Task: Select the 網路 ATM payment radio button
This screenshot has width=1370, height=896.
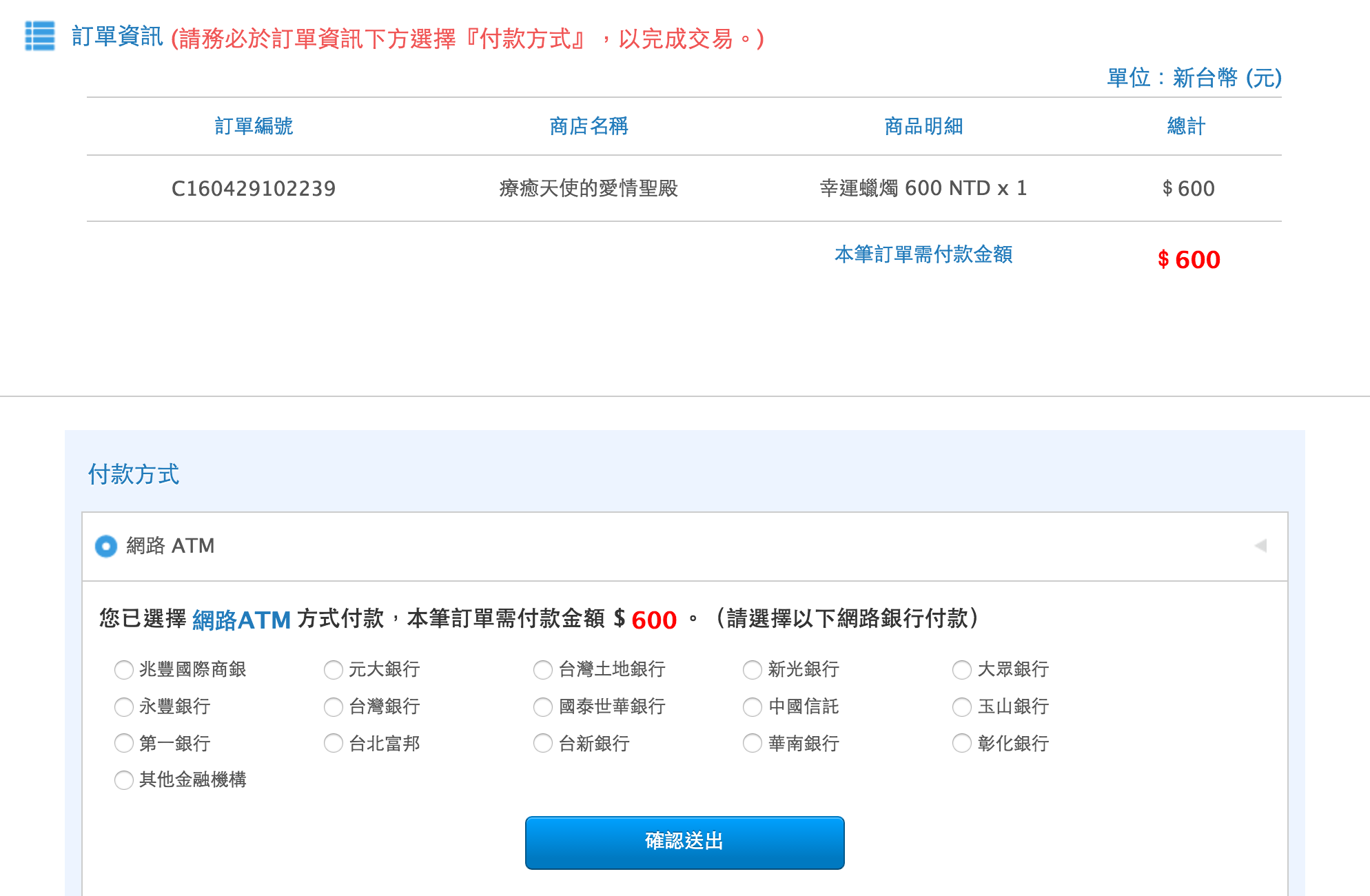Action: (x=106, y=546)
